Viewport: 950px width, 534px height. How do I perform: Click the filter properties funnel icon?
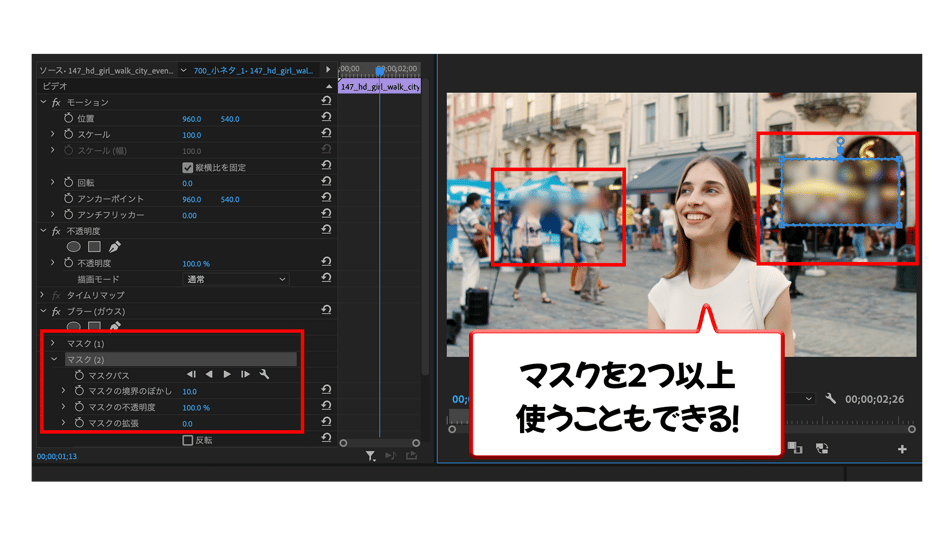tap(370, 456)
